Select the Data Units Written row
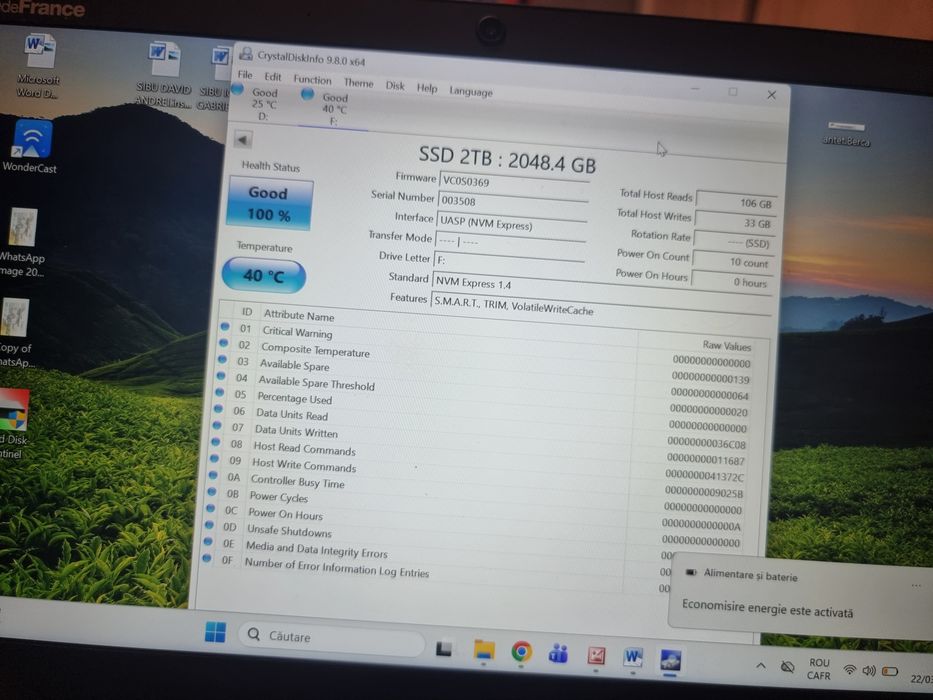933x700 pixels. (x=478, y=442)
